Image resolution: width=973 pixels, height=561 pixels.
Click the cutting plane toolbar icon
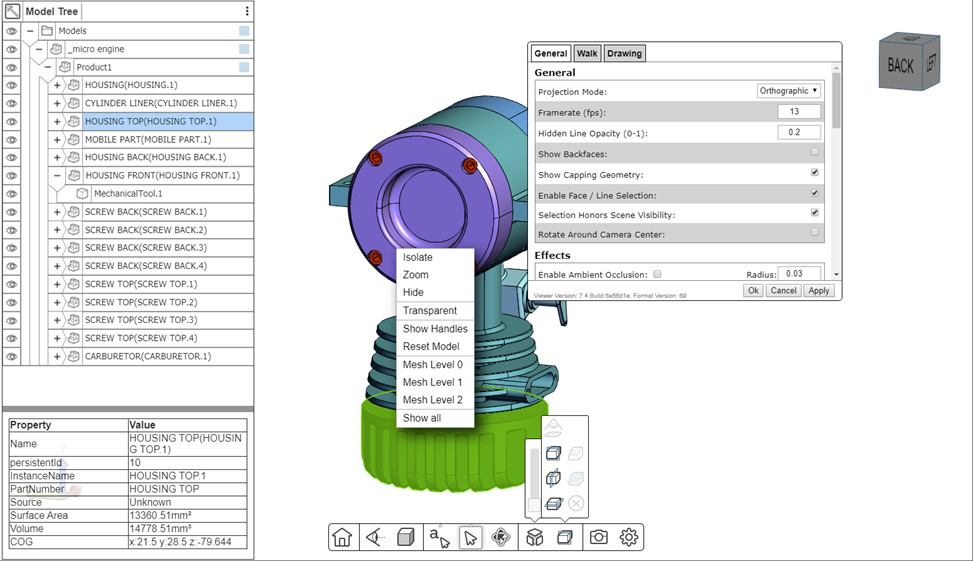(565, 538)
